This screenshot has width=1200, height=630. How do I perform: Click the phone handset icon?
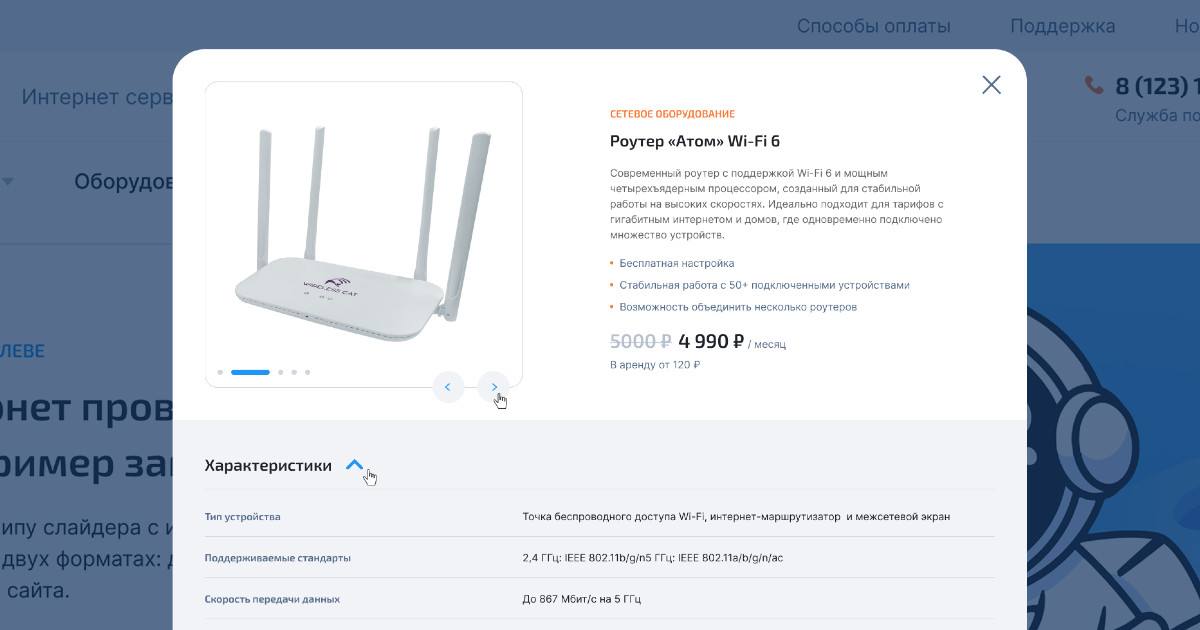tap(1094, 86)
